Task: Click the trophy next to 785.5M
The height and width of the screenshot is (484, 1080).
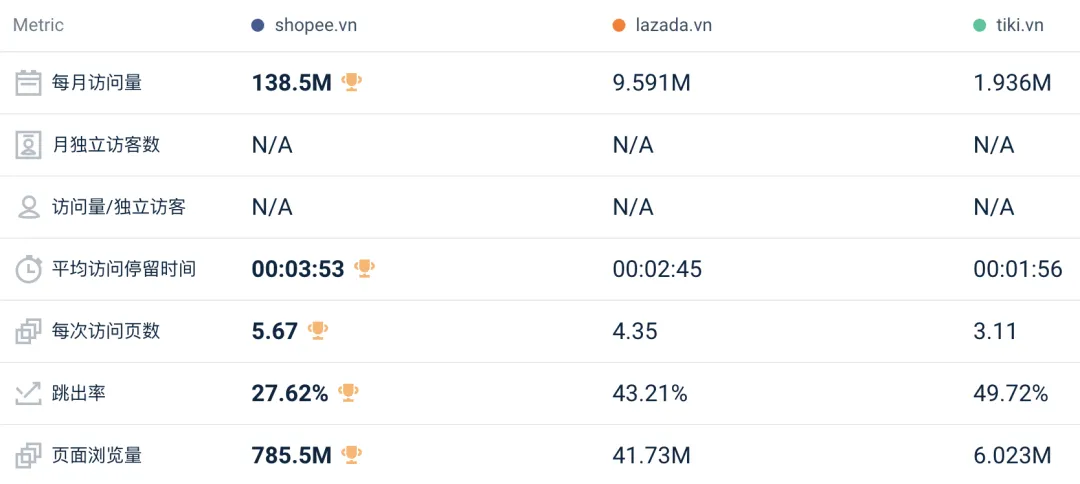Action: [x=351, y=454]
